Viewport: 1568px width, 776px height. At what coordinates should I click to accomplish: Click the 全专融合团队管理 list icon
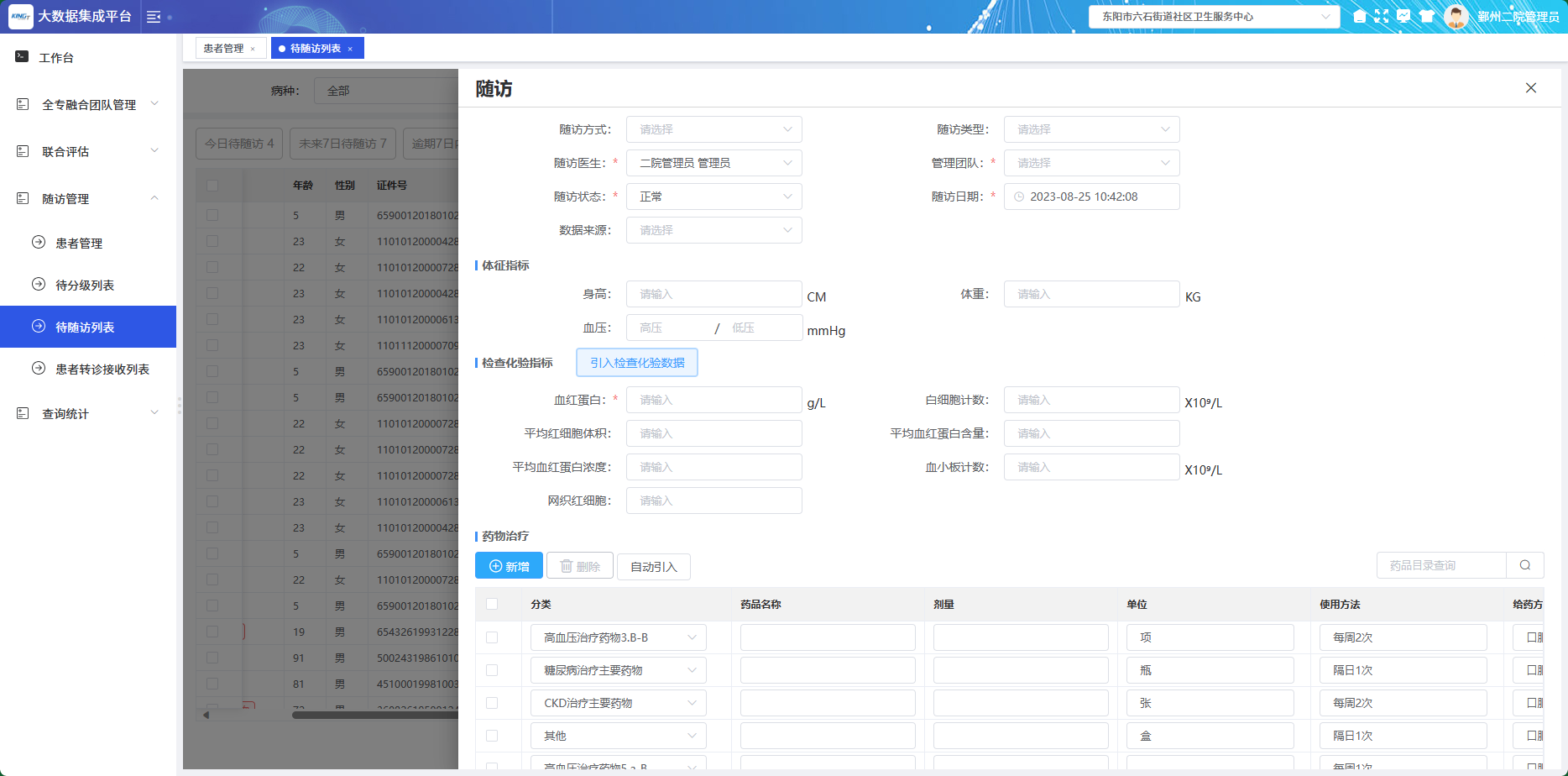23,104
